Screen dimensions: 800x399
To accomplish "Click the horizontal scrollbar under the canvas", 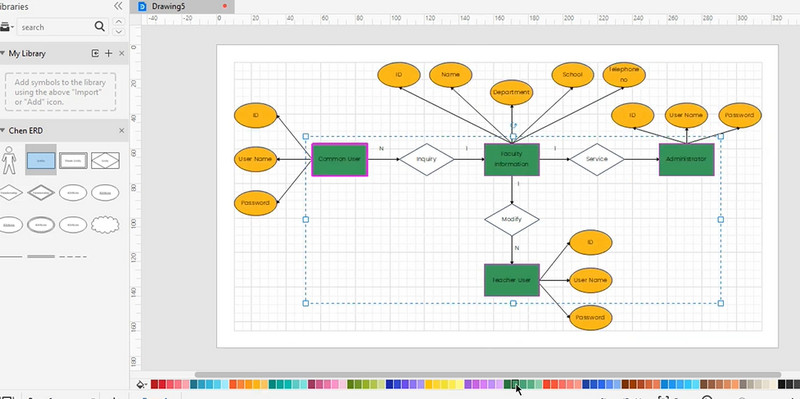I will coord(487,375).
